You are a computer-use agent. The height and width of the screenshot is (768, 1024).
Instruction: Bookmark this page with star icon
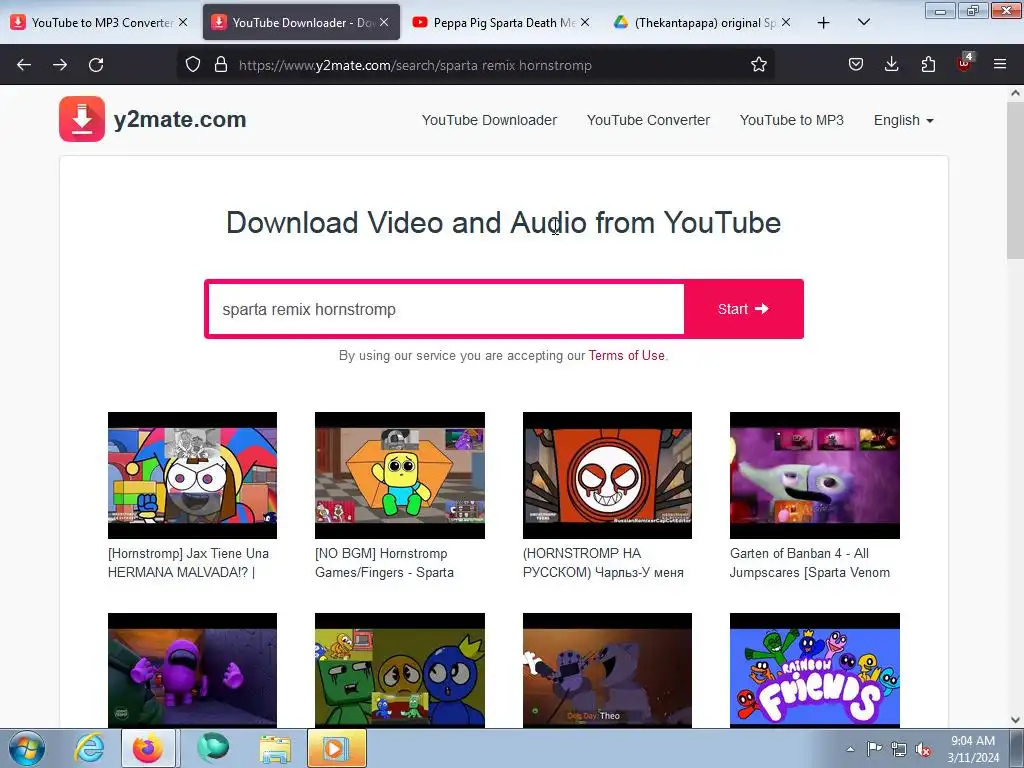point(758,64)
